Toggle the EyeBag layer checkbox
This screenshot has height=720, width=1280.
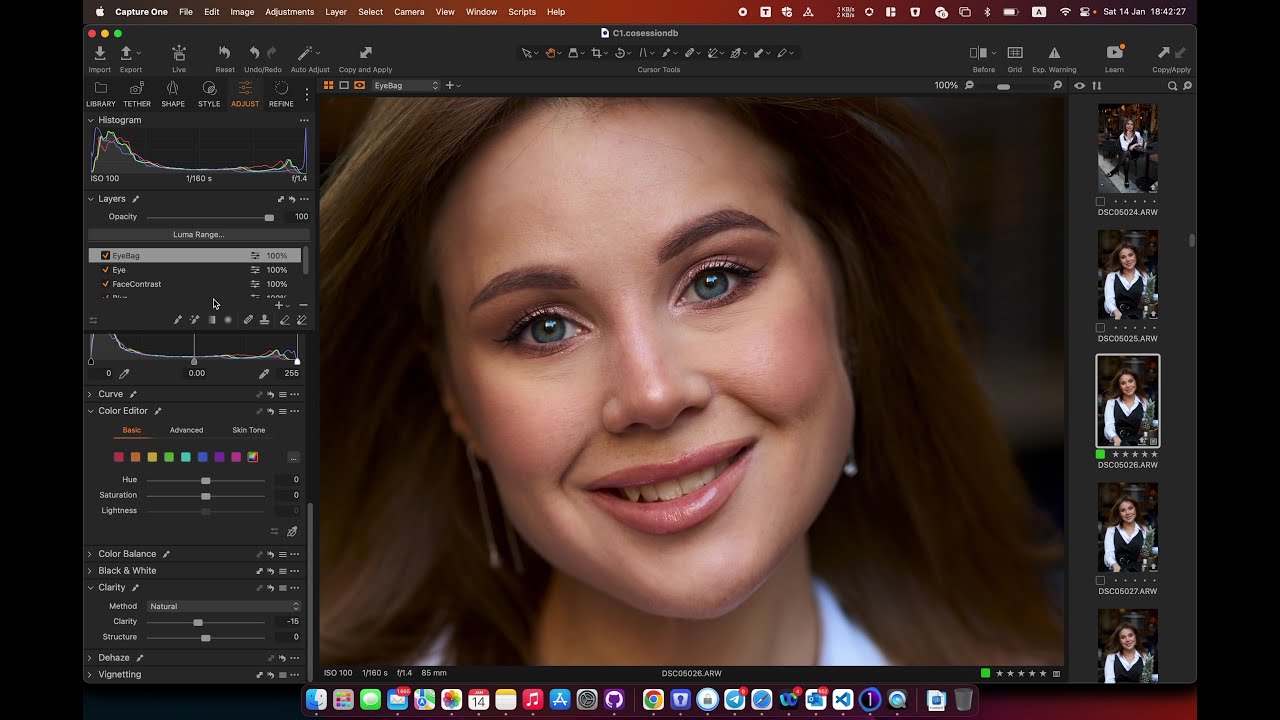pyautogui.click(x=106, y=256)
